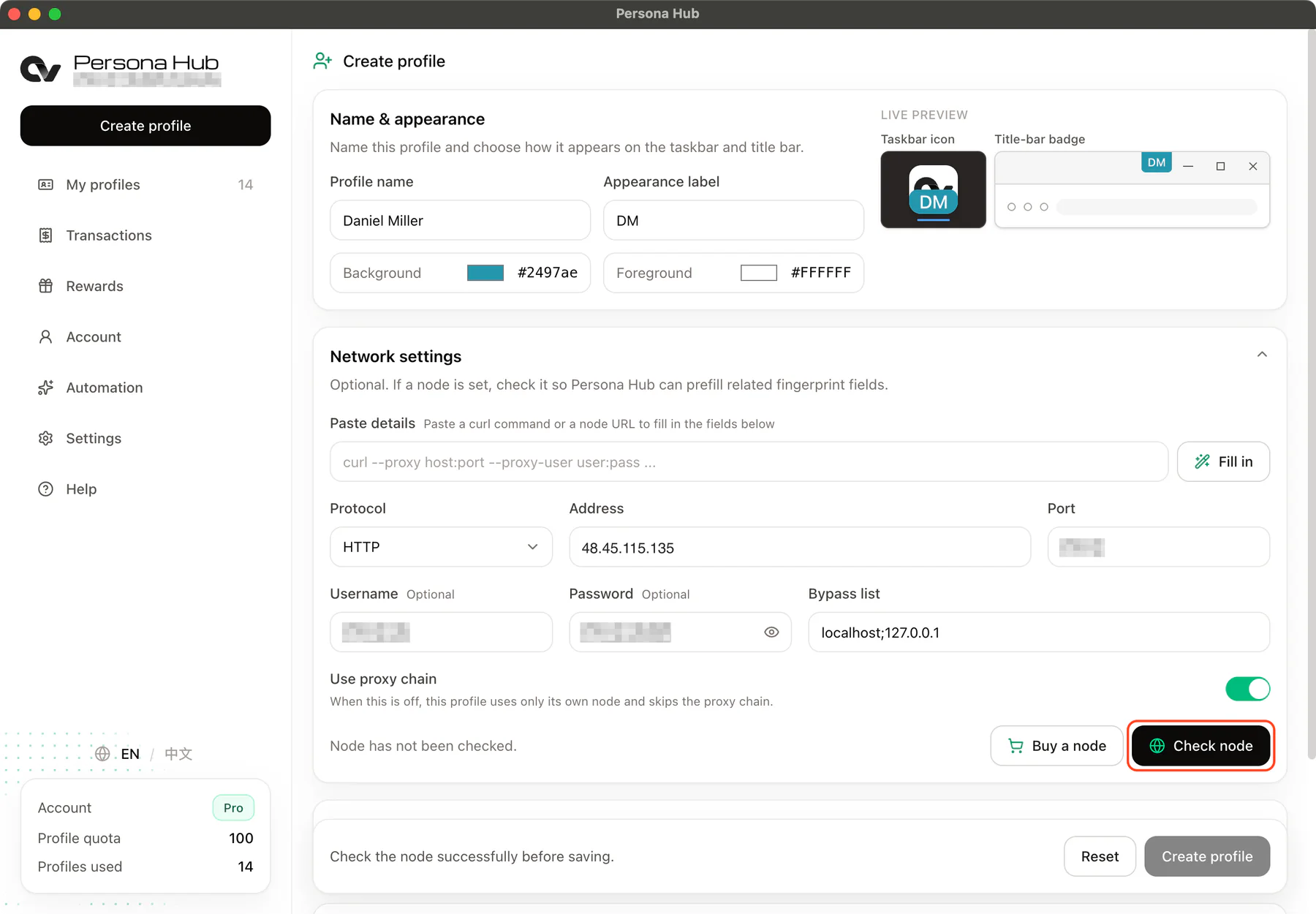This screenshot has width=1316, height=914.
Task: Click the Help question-mark icon
Action: pyautogui.click(x=45, y=489)
